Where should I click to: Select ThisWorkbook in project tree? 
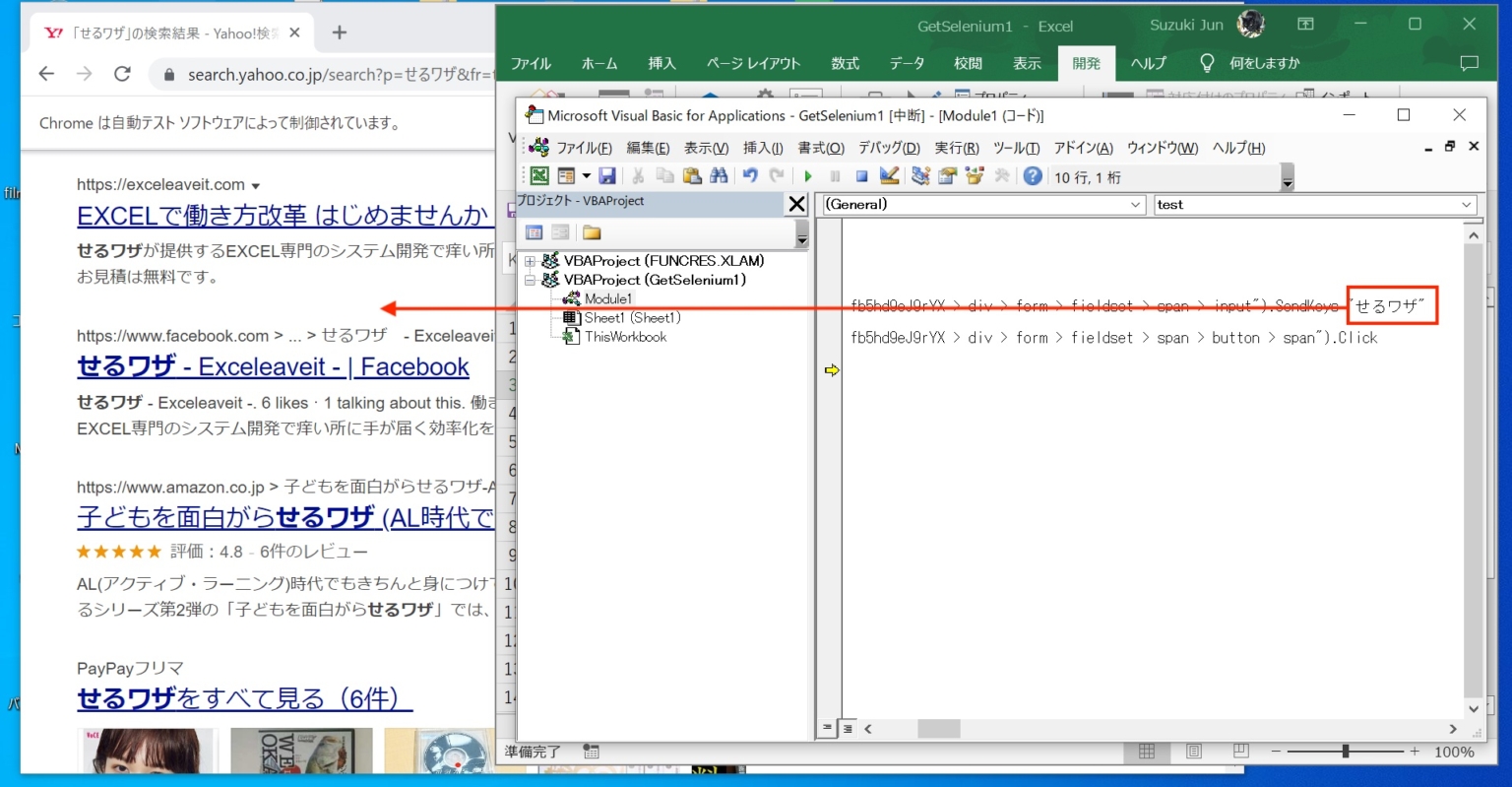click(625, 337)
